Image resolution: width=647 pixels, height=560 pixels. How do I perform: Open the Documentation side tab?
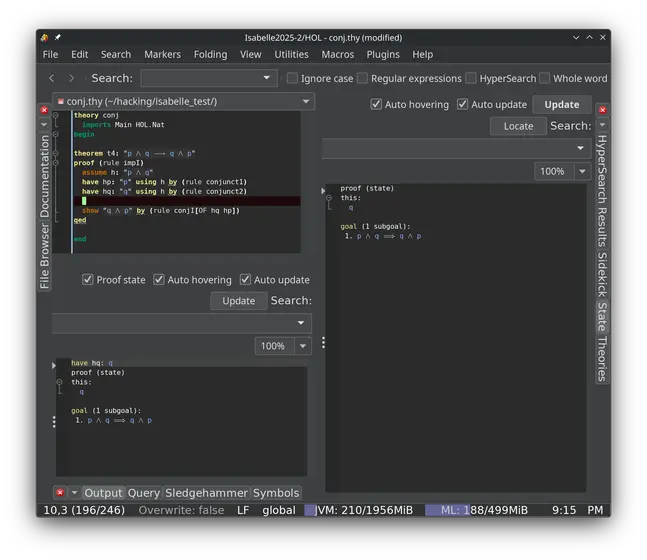[44, 176]
